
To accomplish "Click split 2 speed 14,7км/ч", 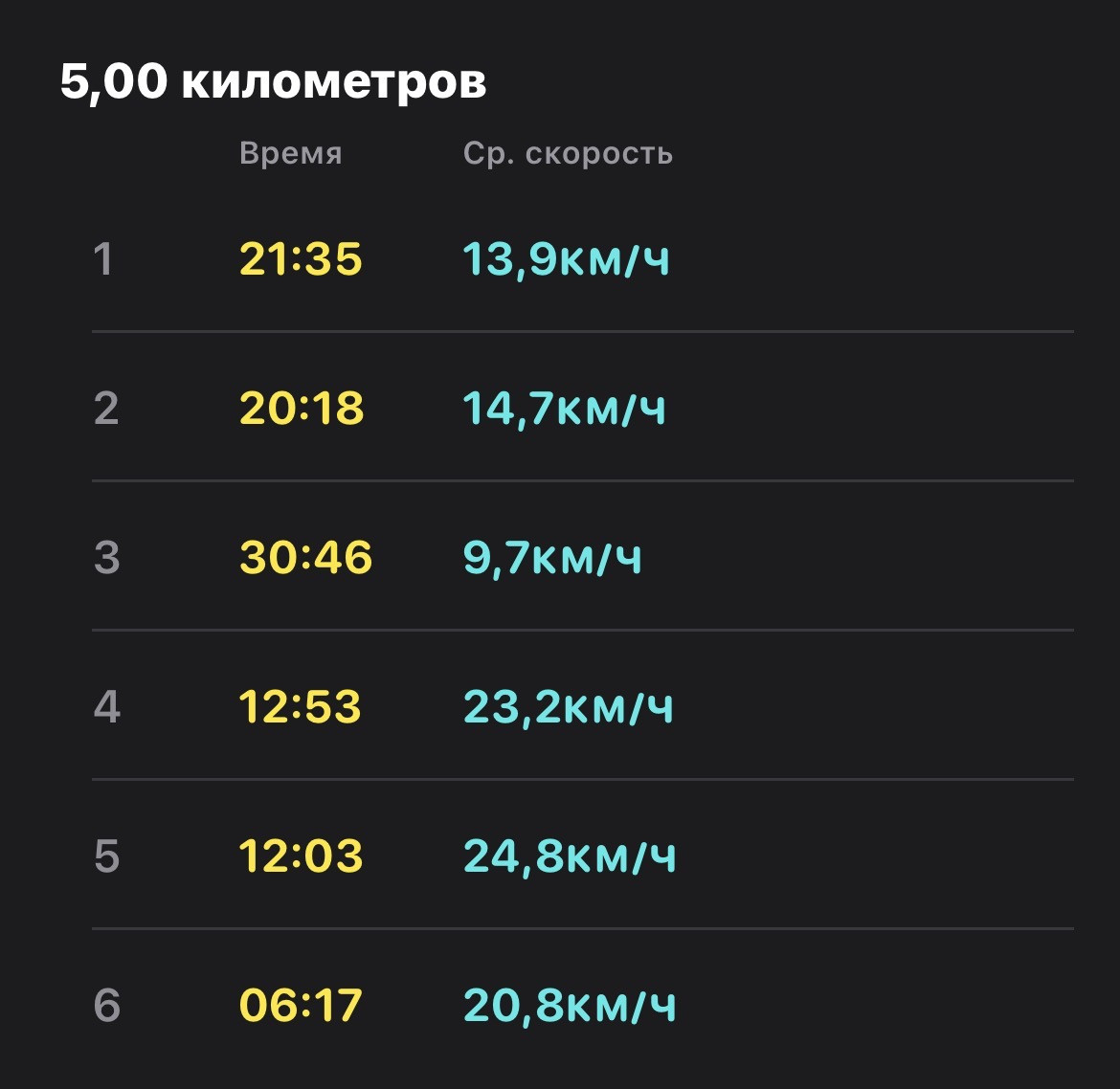I will point(564,408).
